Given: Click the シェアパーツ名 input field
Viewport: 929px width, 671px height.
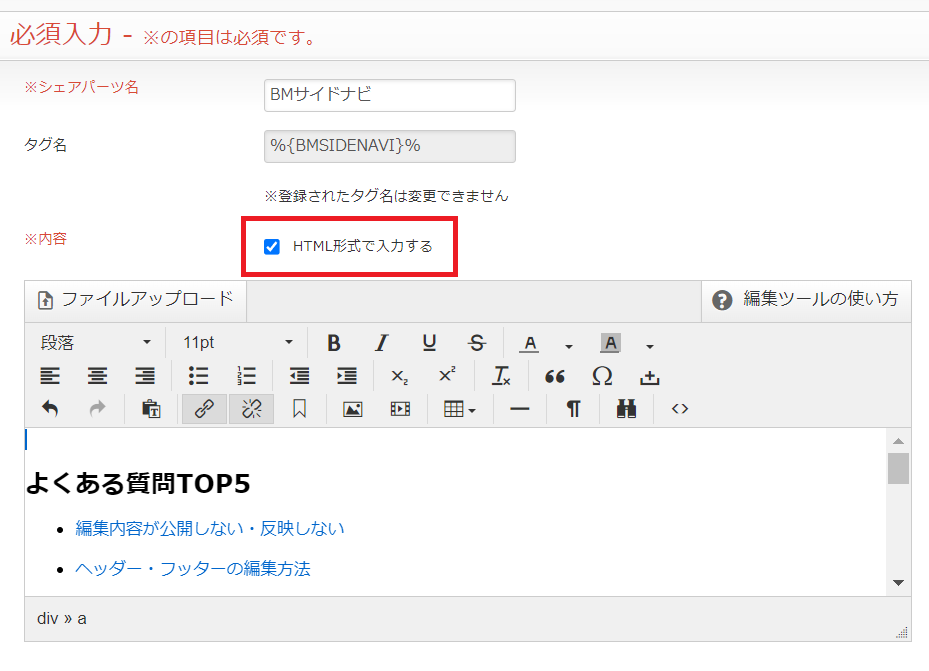Looking at the screenshot, I should point(389,96).
